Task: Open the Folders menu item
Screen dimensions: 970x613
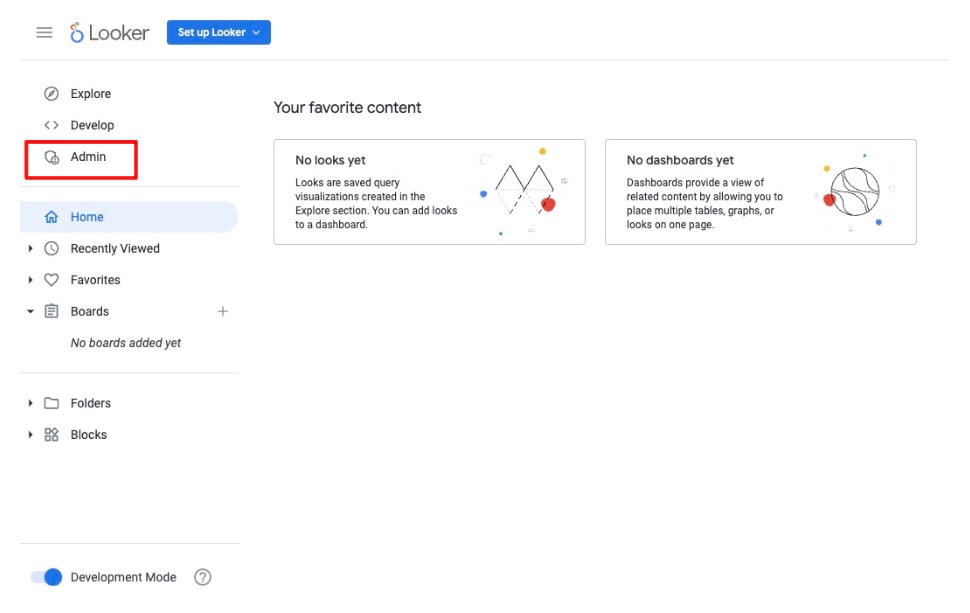Action: click(x=90, y=403)
